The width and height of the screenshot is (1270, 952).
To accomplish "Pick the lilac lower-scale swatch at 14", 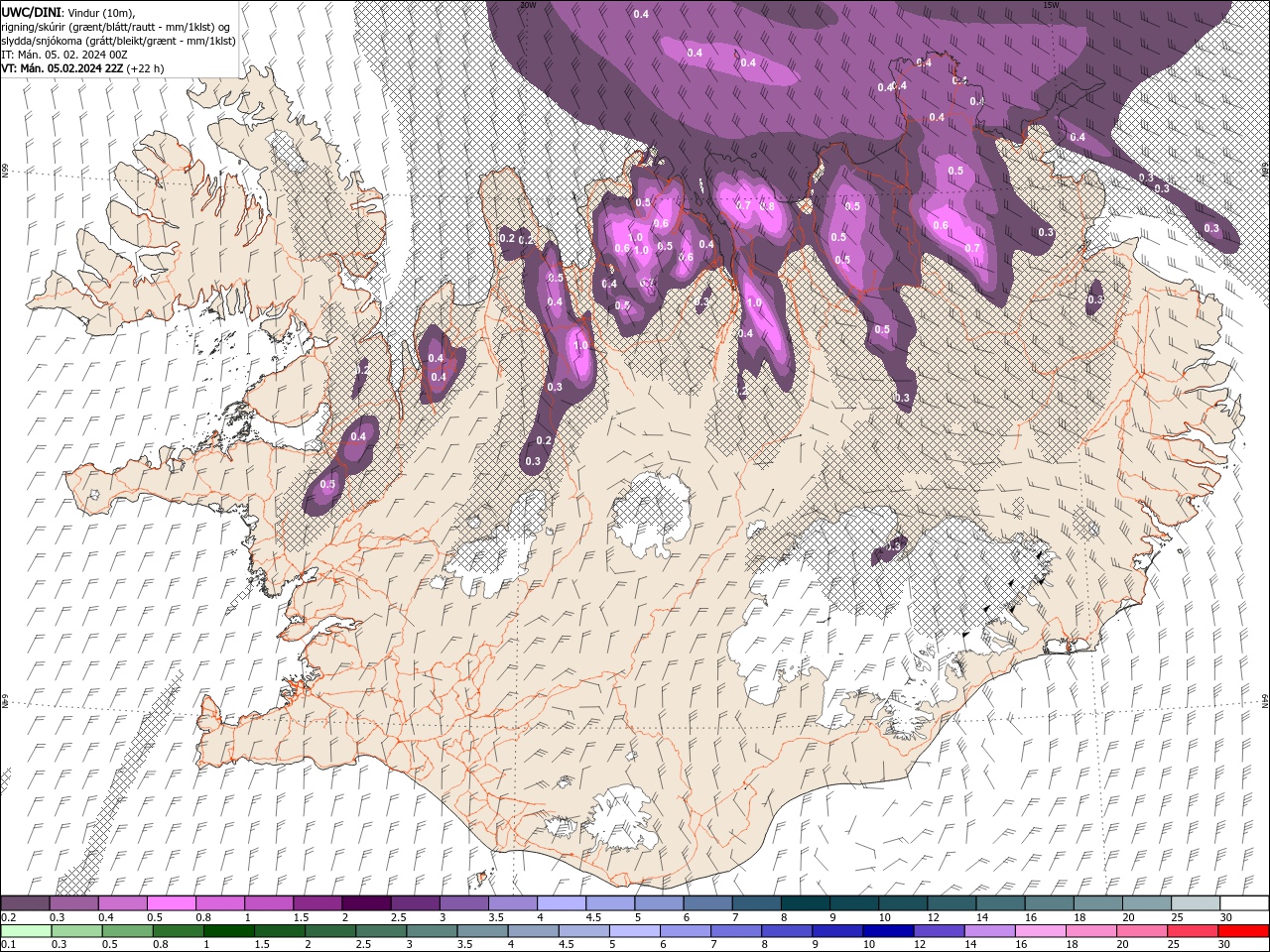I will 989,931.
